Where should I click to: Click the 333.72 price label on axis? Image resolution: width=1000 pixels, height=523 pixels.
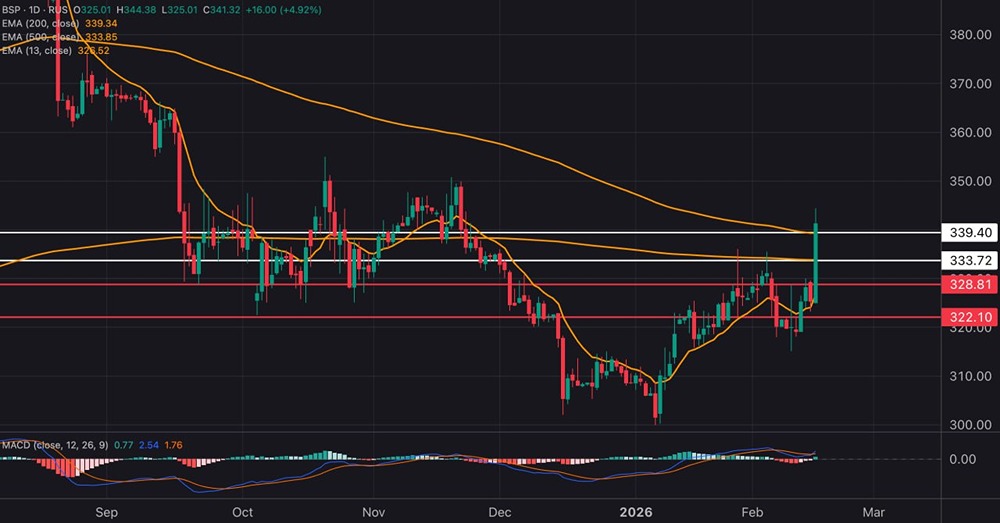pyautogui.click(x=970, y=260)
